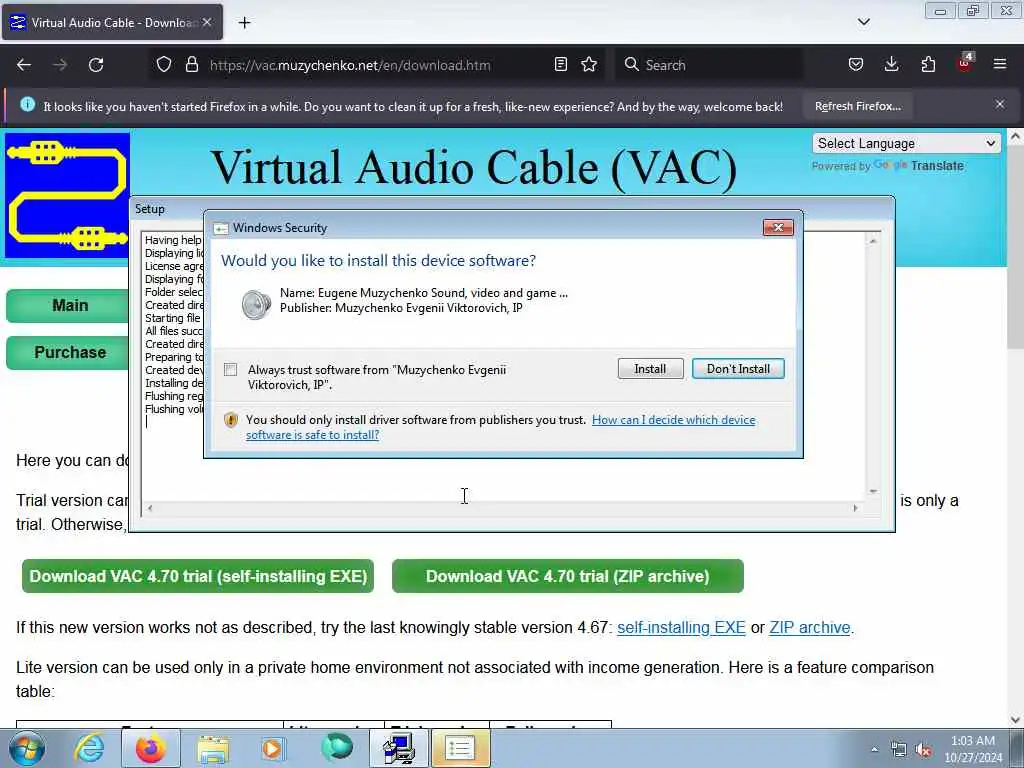Click the computer setup taskbar icon
The height and width of the screenshot is (768, 1024).
(398, 748)
